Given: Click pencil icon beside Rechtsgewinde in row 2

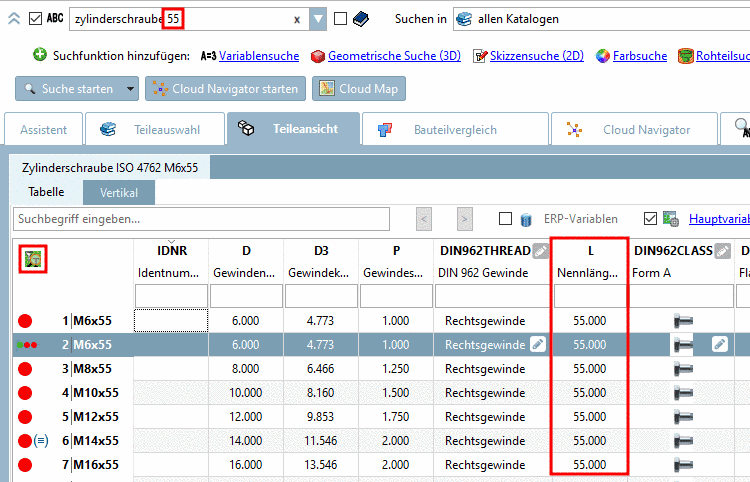Looking at the screenshot, I should point(538,344).
